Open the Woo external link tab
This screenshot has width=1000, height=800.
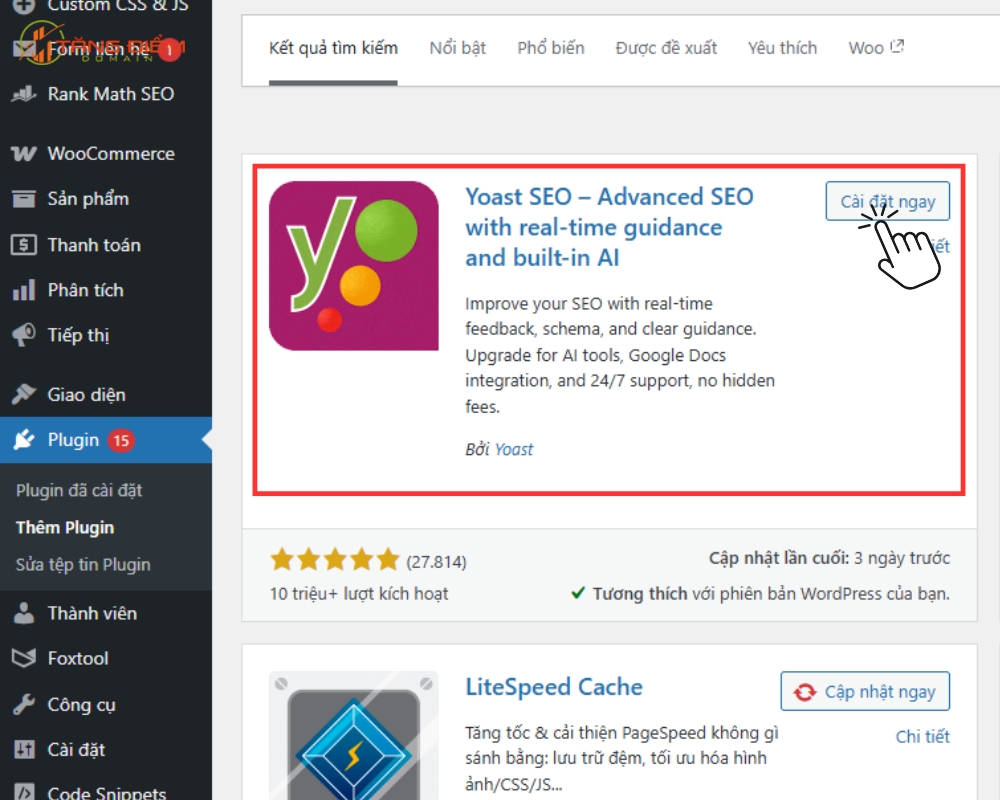click(876, 48)
